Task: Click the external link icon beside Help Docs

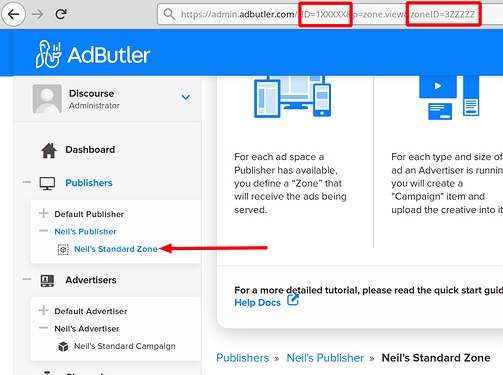Action: tap(293, 300)
